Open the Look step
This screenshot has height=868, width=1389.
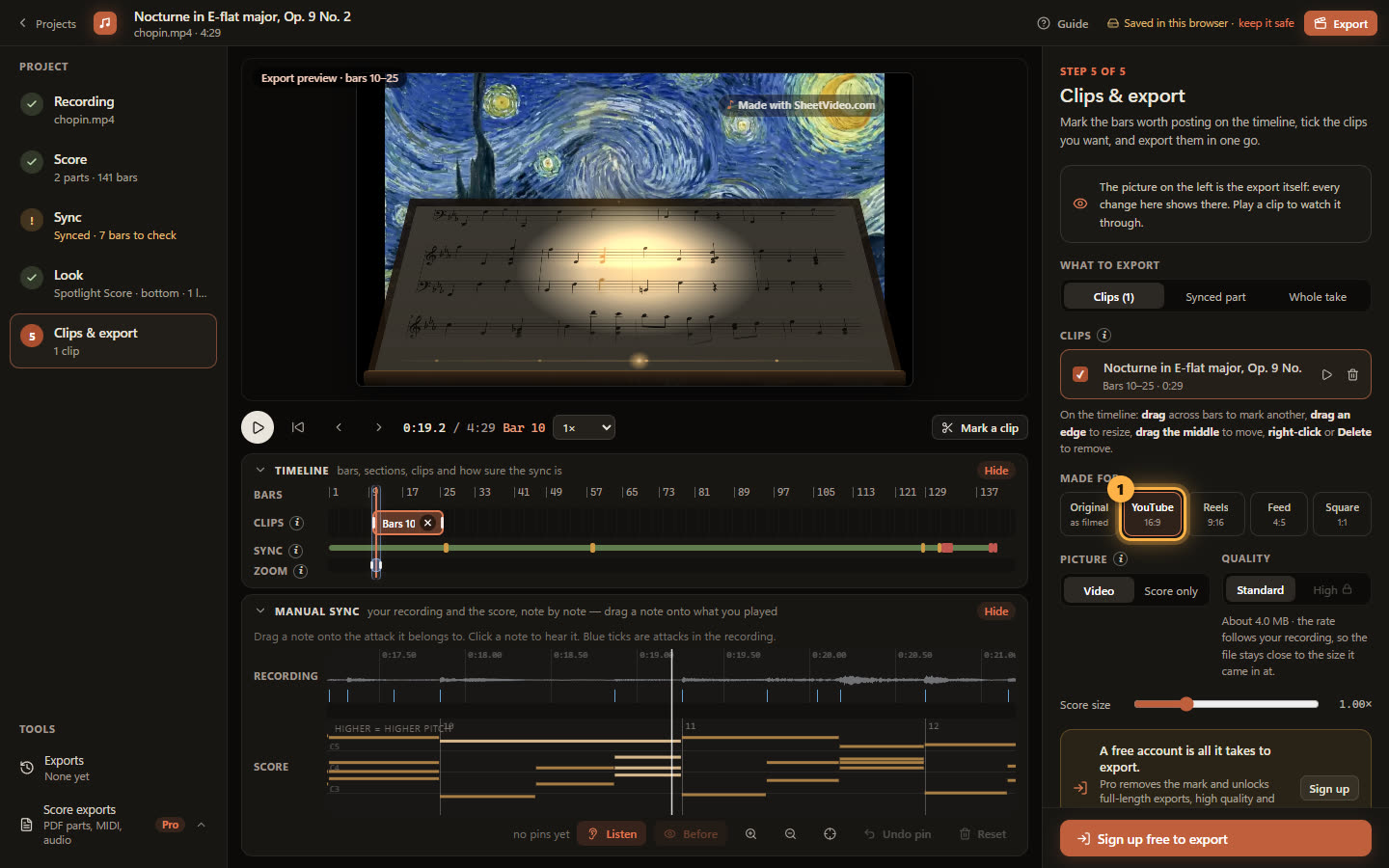point(113,284)
